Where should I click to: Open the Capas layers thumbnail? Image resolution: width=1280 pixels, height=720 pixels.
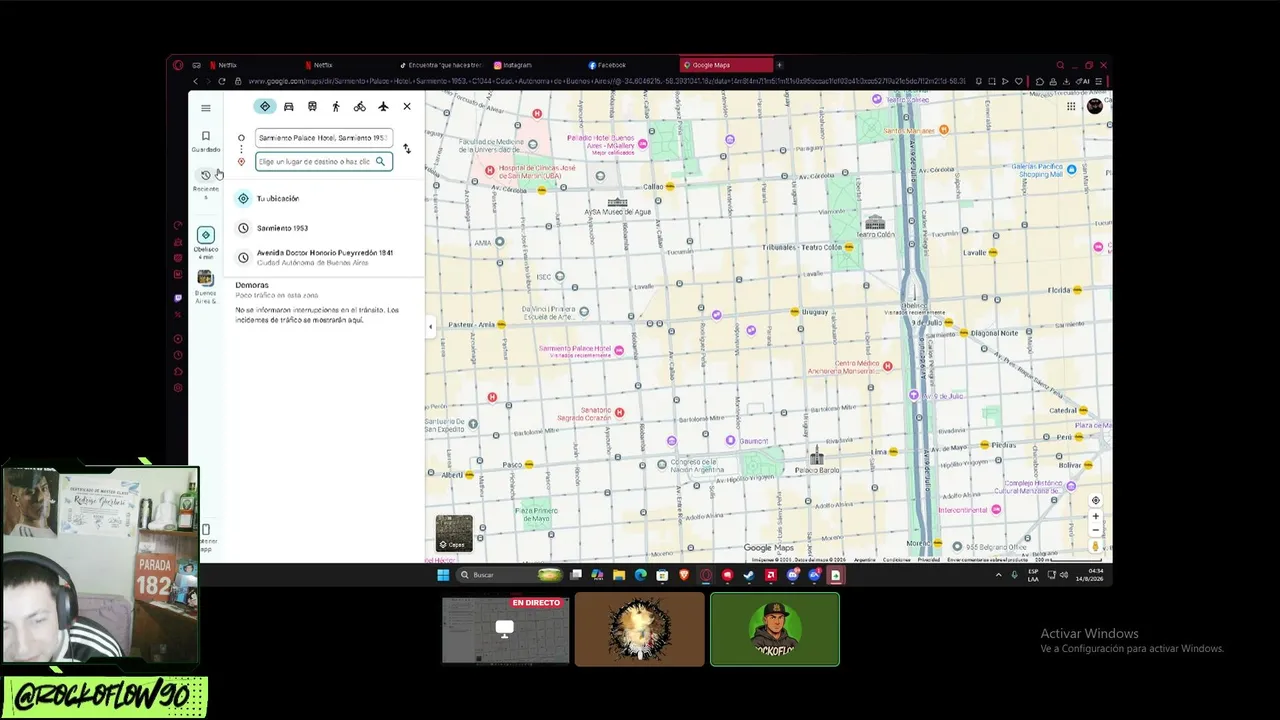(x=454, y=533)
